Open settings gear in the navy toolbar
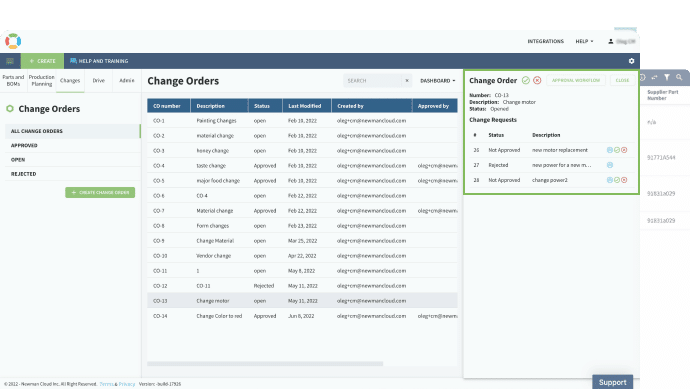Image resolution: width=690 pixels, height=389 pixels. (x=631, y=61)
